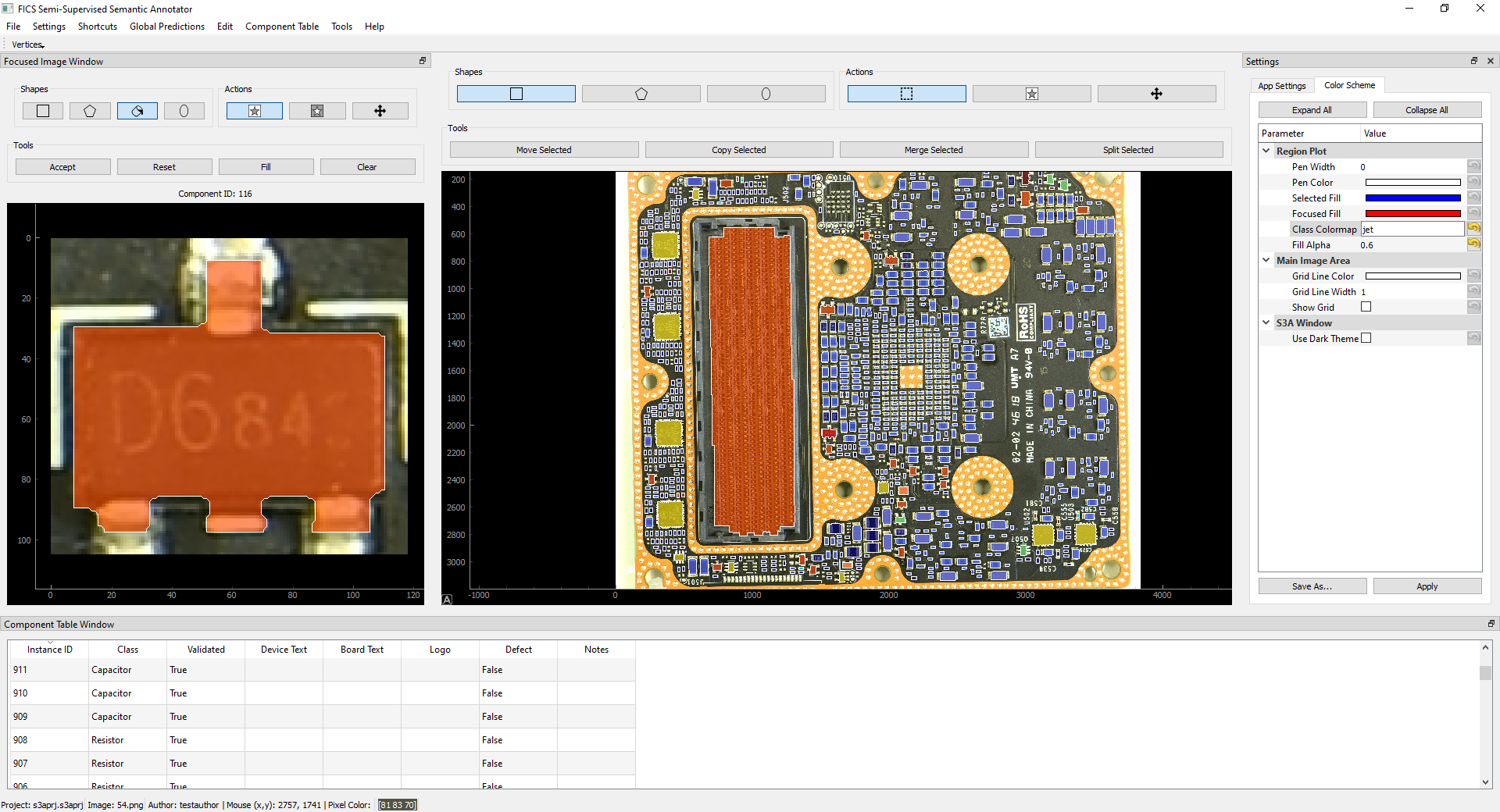Select the dashed rectangle selection action
The width and height of the screenshot is (1500, 812).
[x=905, y=93]
